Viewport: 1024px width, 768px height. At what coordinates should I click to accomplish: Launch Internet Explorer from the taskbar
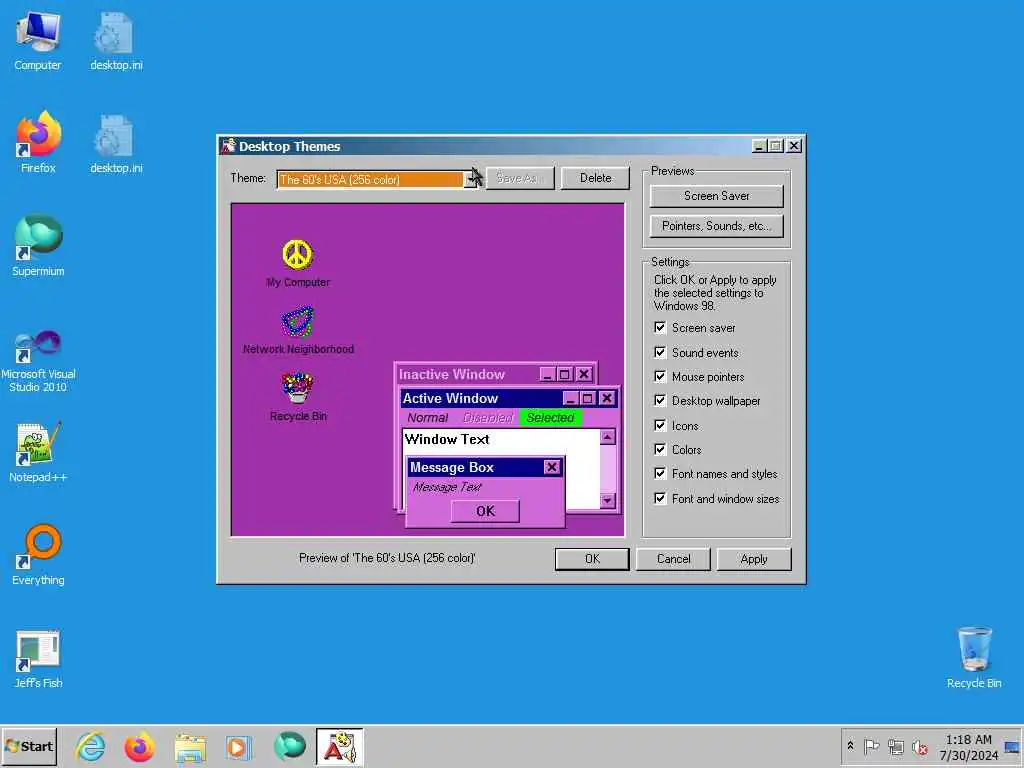coord(90,746)
